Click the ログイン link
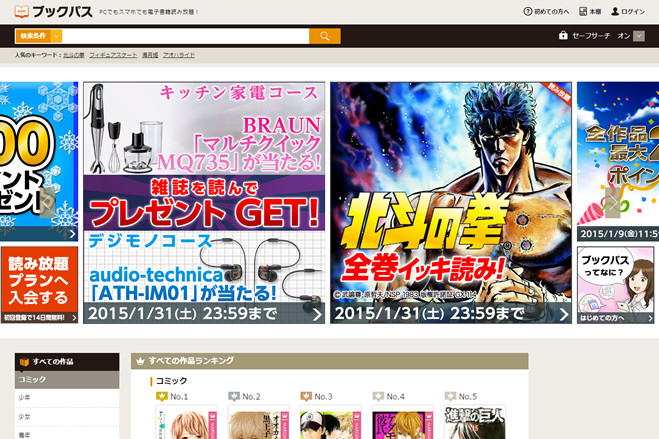659x439 pixels. pos(628,12)
